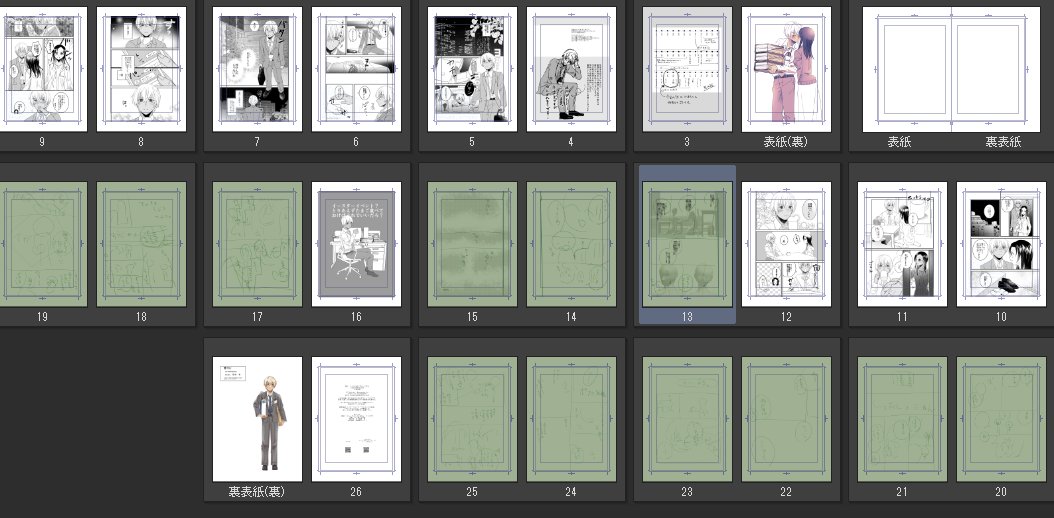Select page 3 thumbnail

(687, 69)
